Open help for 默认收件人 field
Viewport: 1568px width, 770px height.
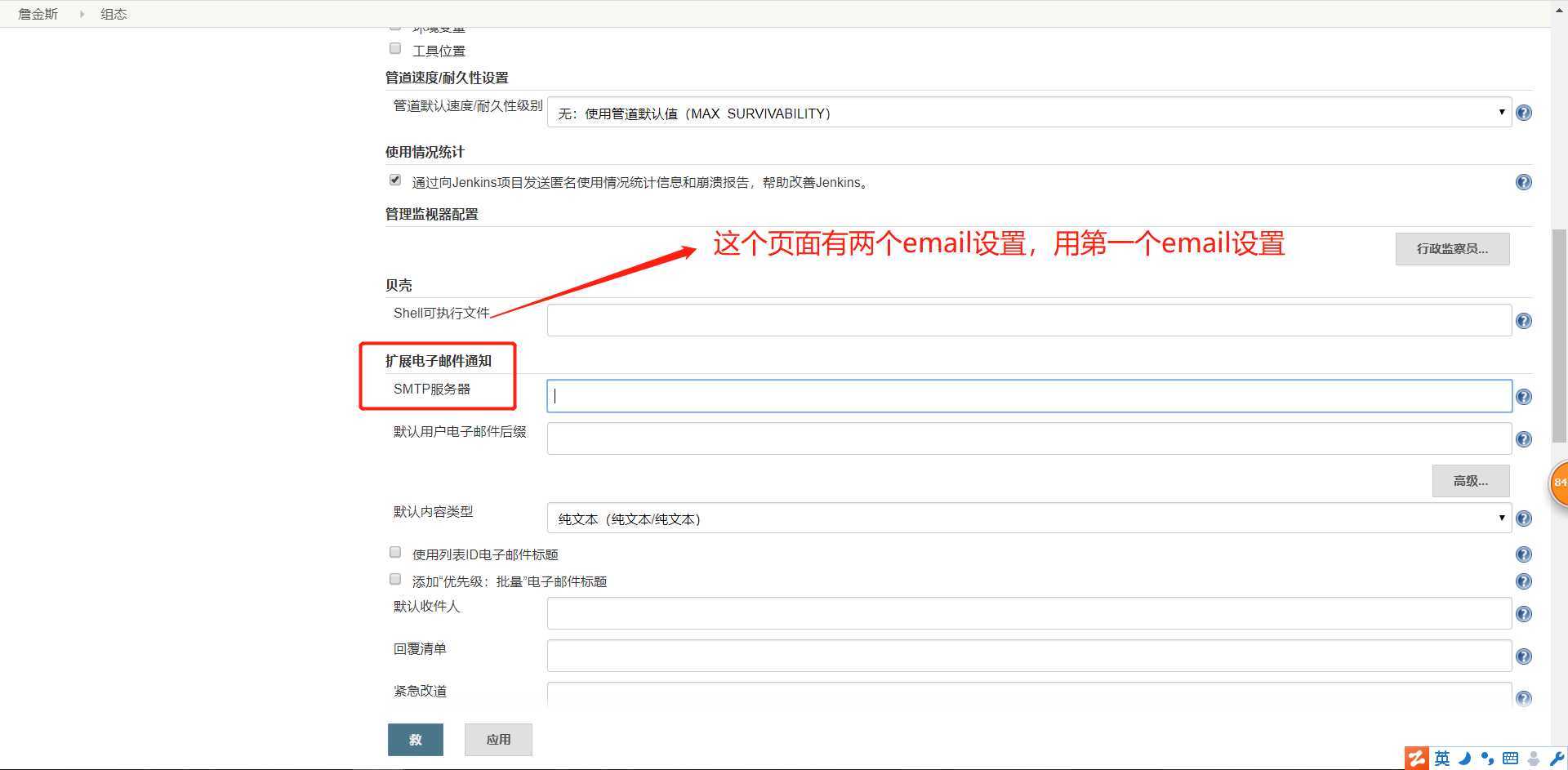[x=1524, y=614]
